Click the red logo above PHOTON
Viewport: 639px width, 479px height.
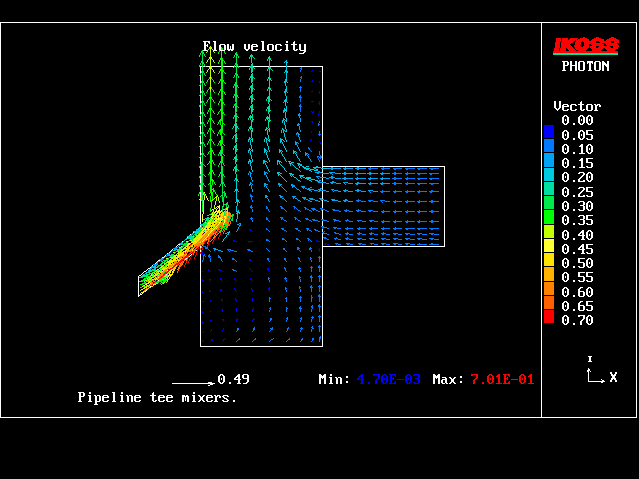coord(587,45)
